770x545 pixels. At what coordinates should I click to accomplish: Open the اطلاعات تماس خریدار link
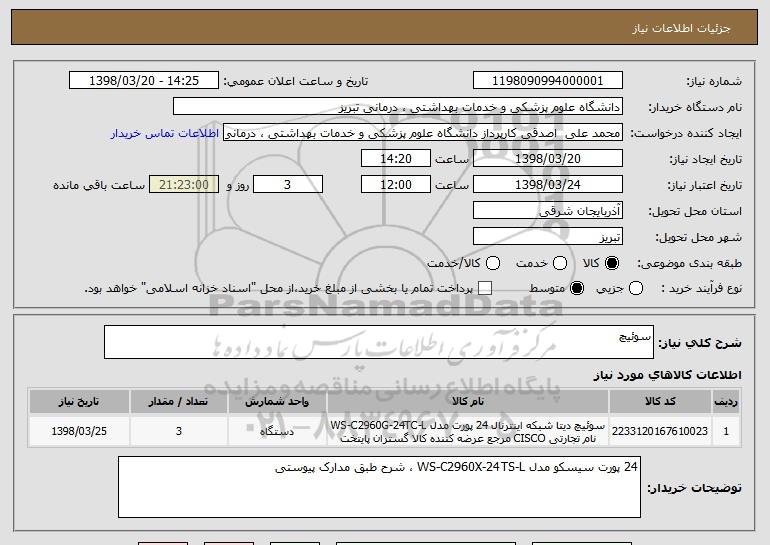[x=165, y=133]
